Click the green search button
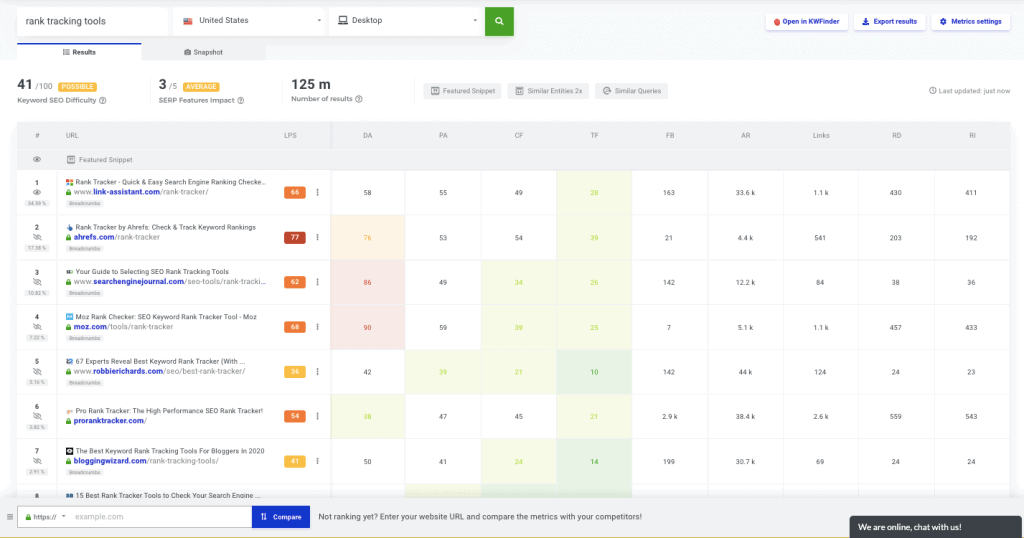 [499, 21]
